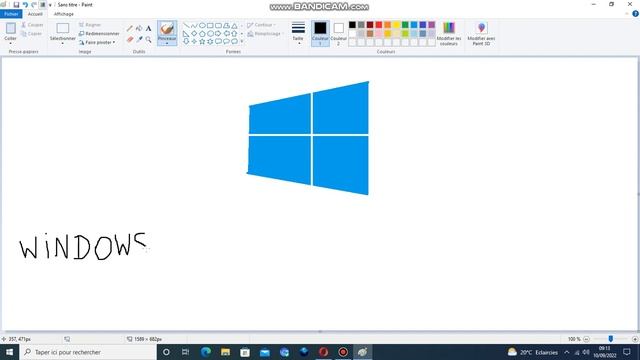The width and height of the screenshot is (640, 360).
Task: Open the Fichier menu
Action: [11, 14]
